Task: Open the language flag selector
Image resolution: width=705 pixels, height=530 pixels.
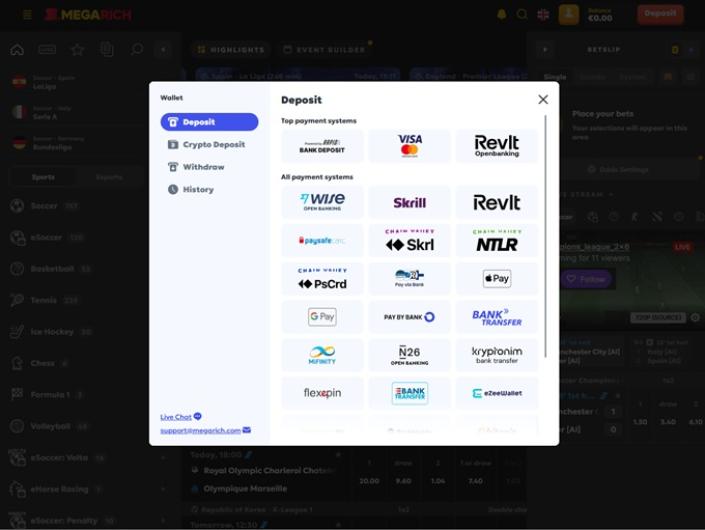Action: point(543,14)
